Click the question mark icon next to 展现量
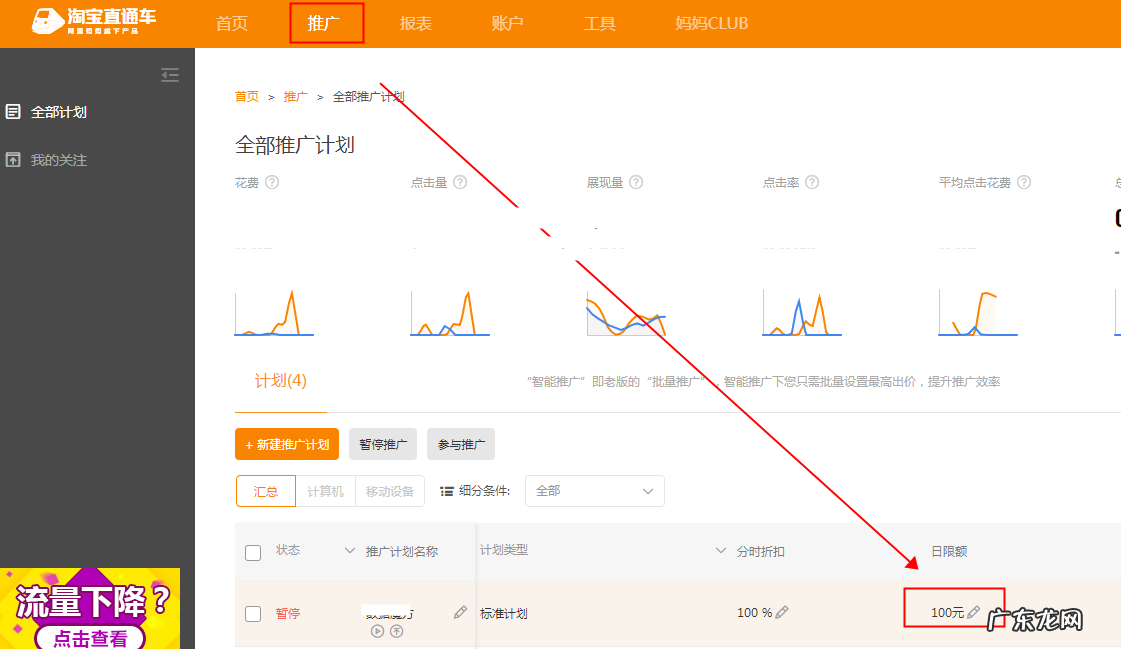 coord(637,182)
